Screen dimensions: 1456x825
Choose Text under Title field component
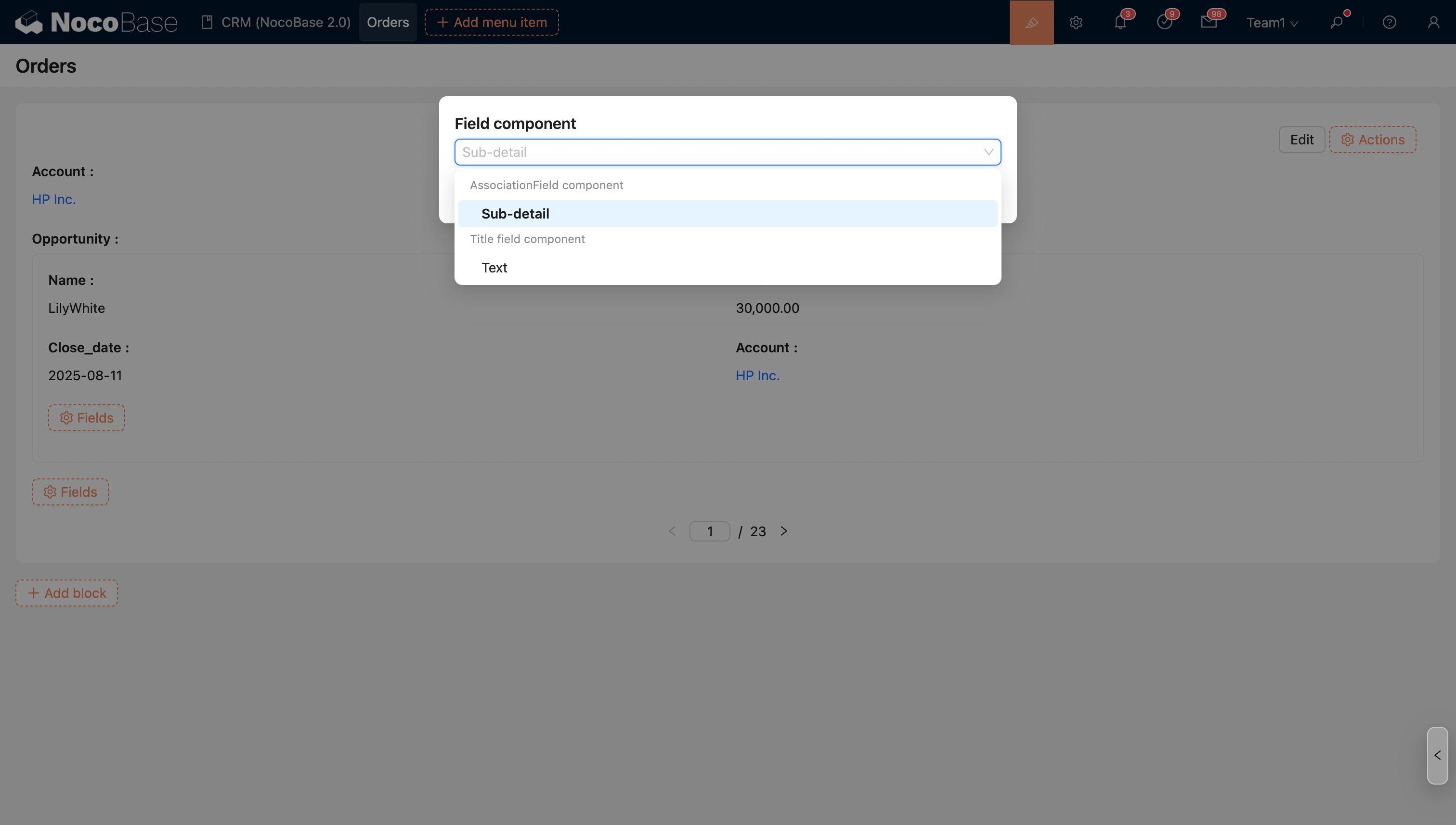tap(494, 268)
